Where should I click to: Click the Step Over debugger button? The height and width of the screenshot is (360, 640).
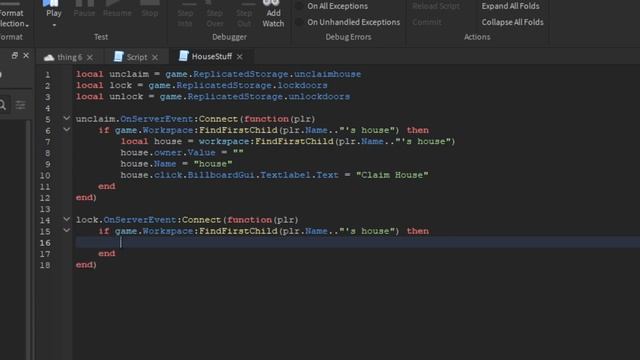click(215, 15)
